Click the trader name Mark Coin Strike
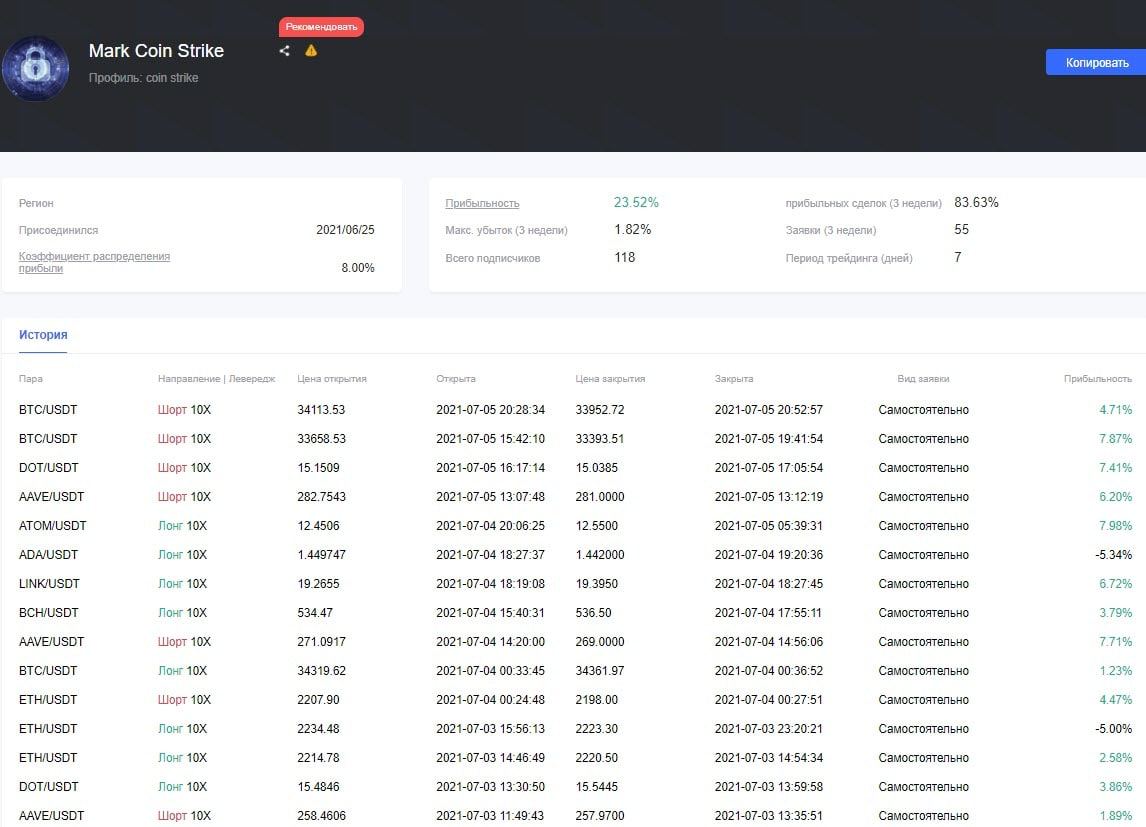 click(156, 50)
